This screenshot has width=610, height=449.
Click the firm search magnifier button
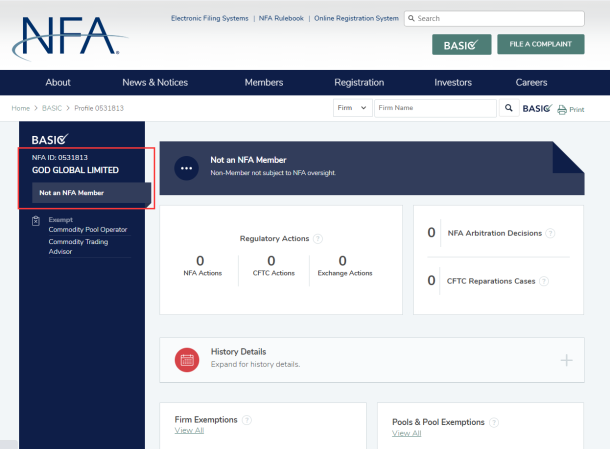(508, 108)
